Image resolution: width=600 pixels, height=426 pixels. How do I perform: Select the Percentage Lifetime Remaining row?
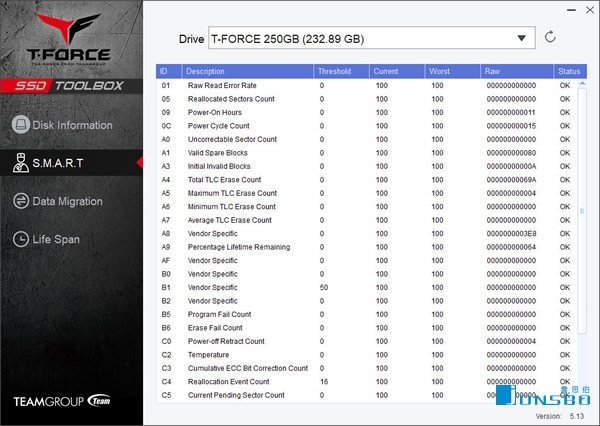tap(367, 247)
